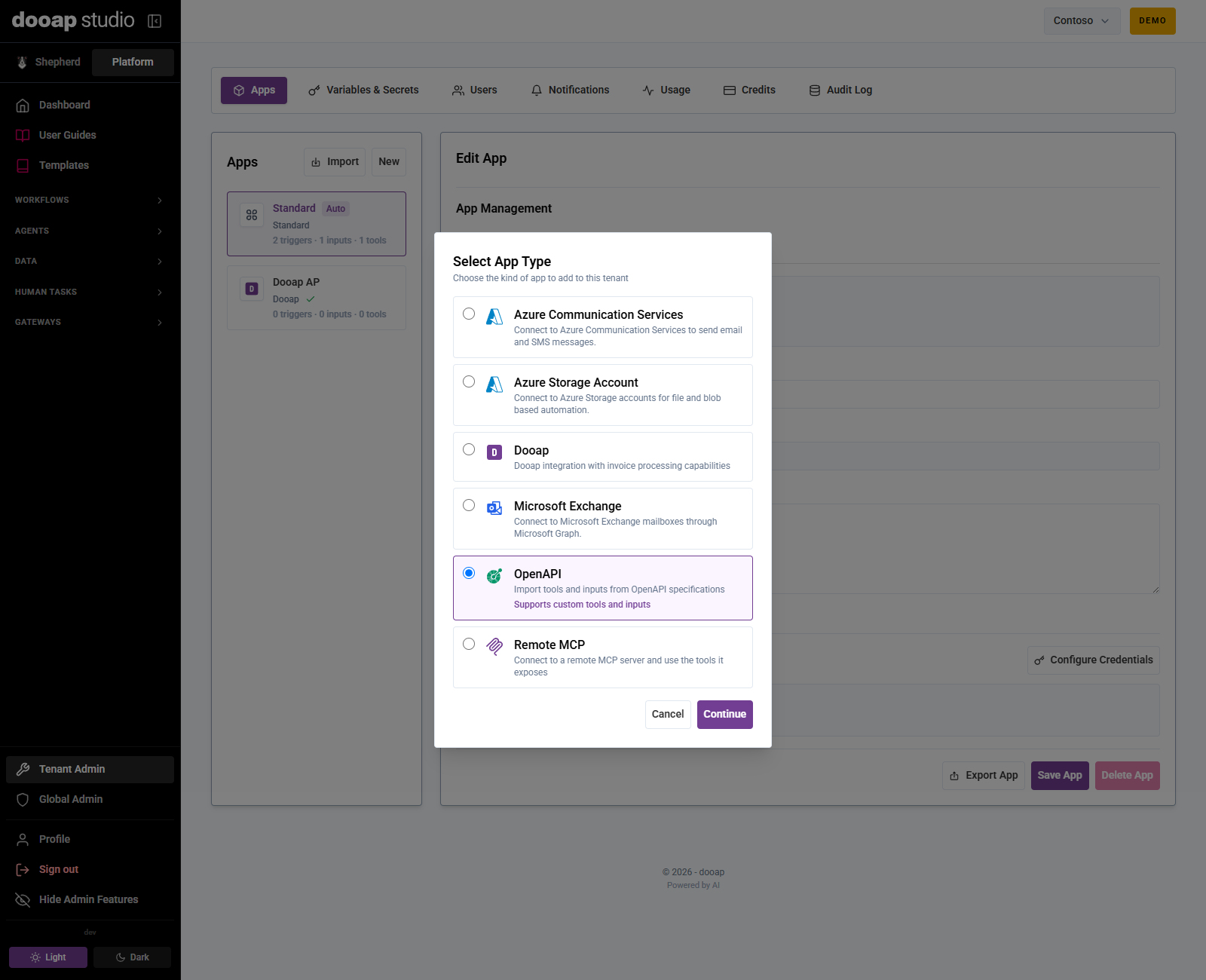Image resolution: width=1206 pixels, height=980 pixels.
Task: Click the Remote MCP logo icon
Action: 494,647
